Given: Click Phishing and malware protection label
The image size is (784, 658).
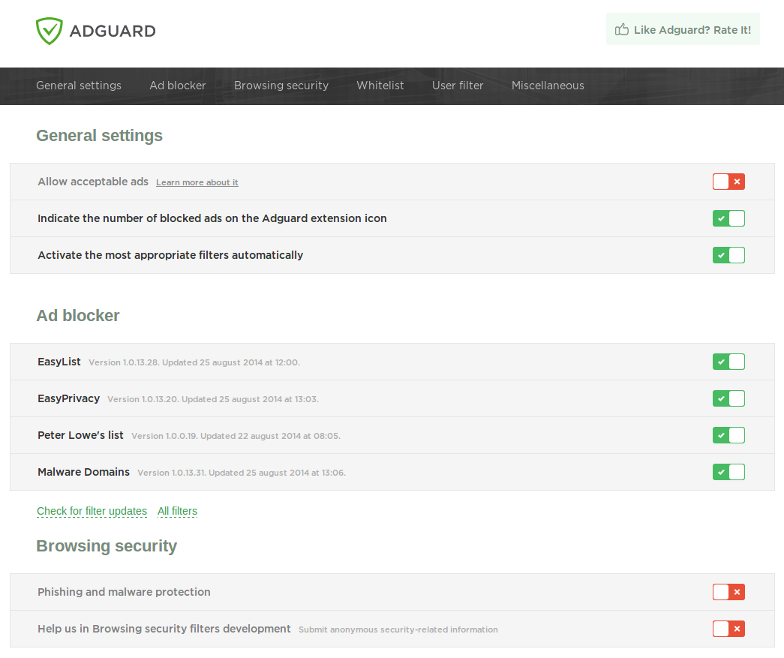Looking at the screenshot, I should 124,592.
